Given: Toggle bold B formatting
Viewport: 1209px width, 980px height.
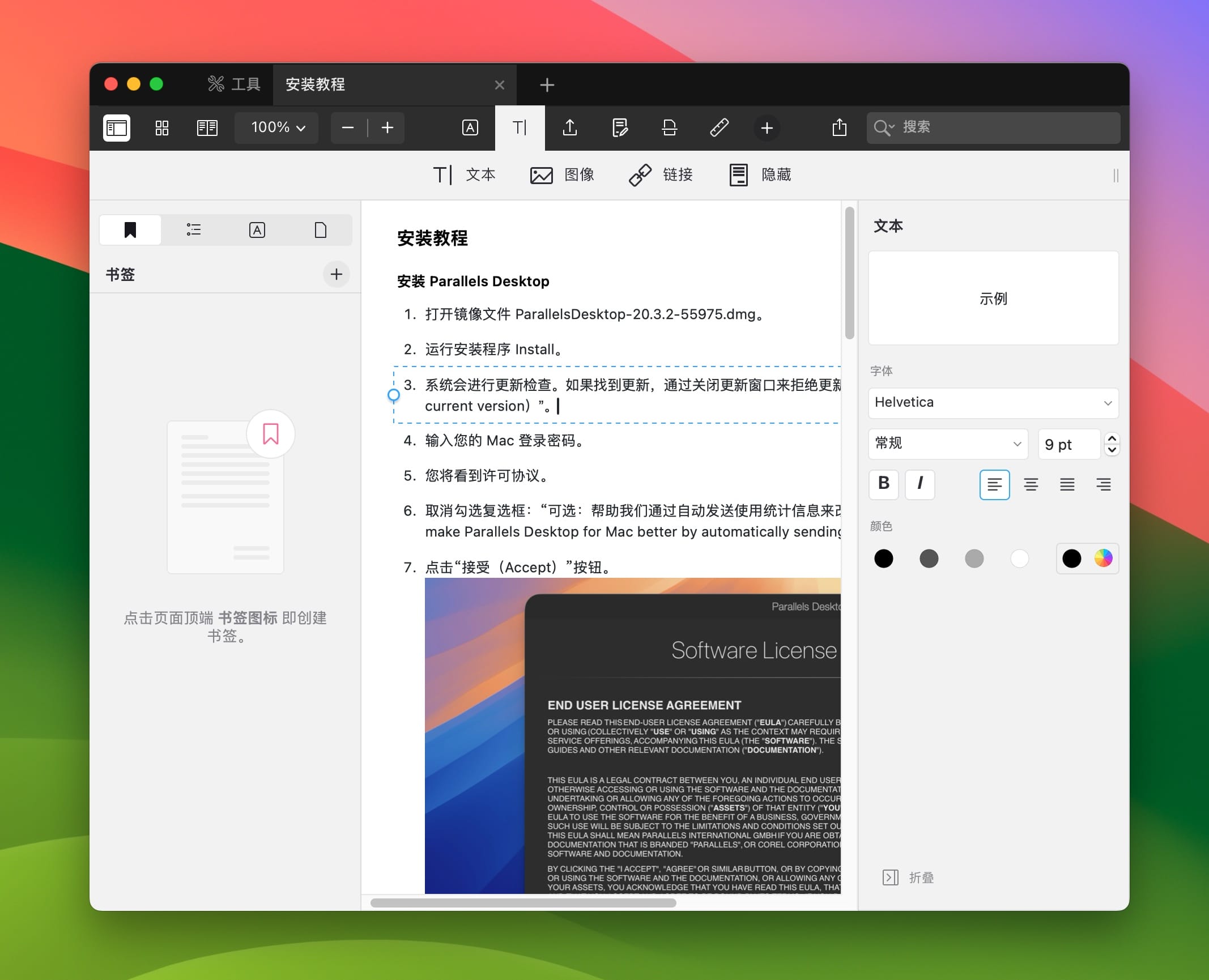Looking at the screenshot, I should pyautogui.click(x=884, y=484).
